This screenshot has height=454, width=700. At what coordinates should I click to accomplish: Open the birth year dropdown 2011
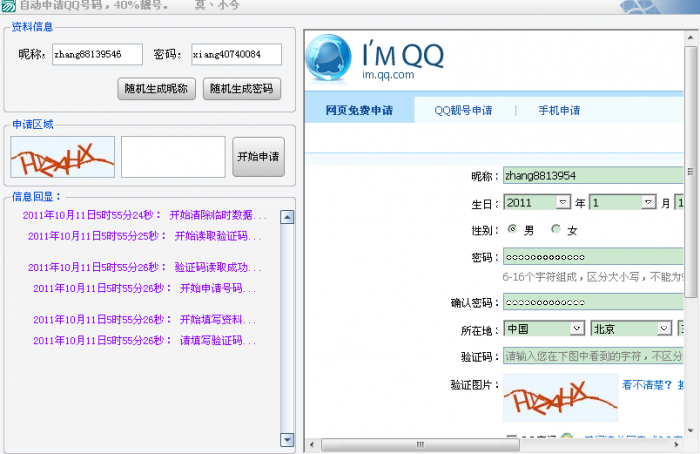[x=537, y=203]
